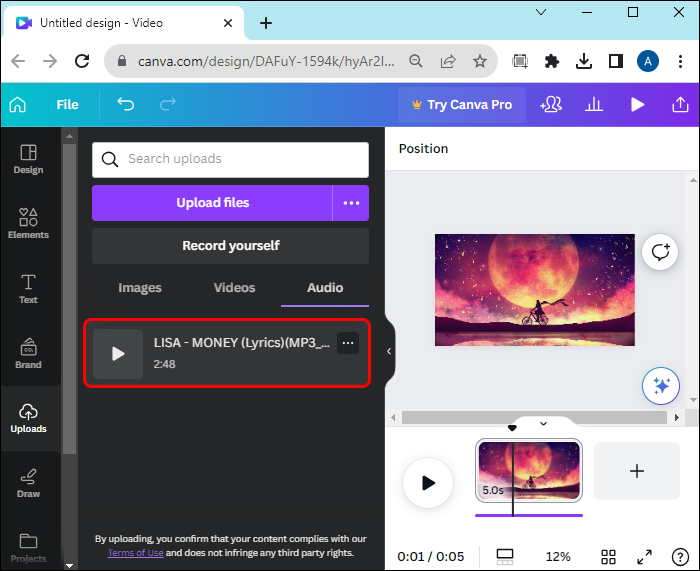Open the Projects sidebar panel

[x=29, y=548]
